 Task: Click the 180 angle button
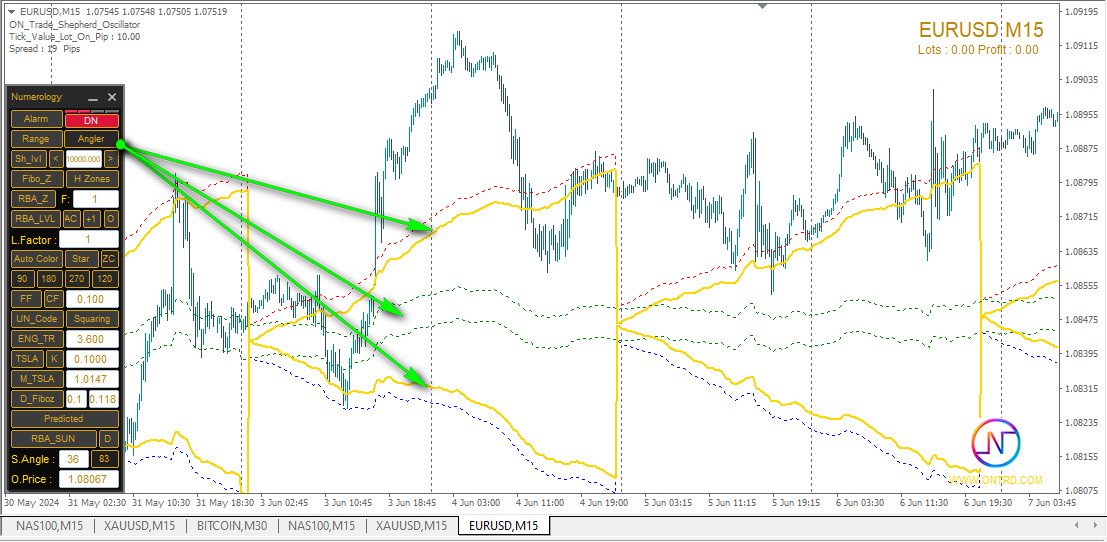point(50,279)
